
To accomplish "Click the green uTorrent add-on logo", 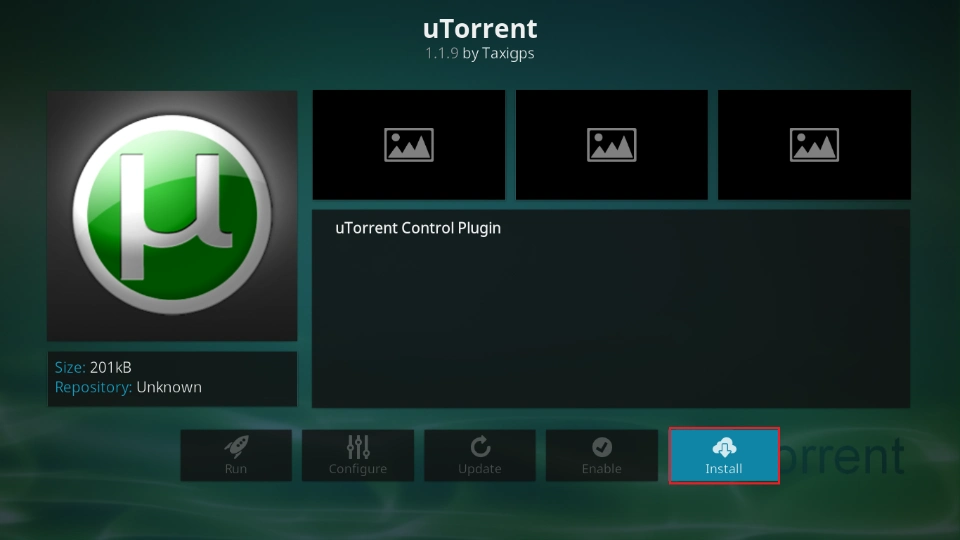I will click(172, 216).
